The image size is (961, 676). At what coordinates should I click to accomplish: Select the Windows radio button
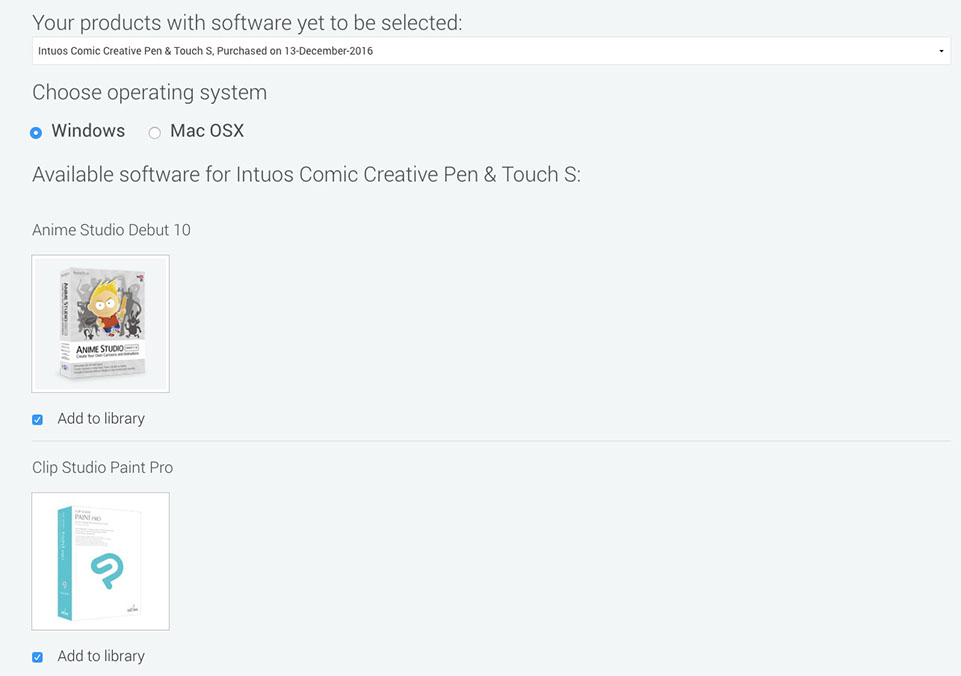pyautogui.click(x=36, y=132)
